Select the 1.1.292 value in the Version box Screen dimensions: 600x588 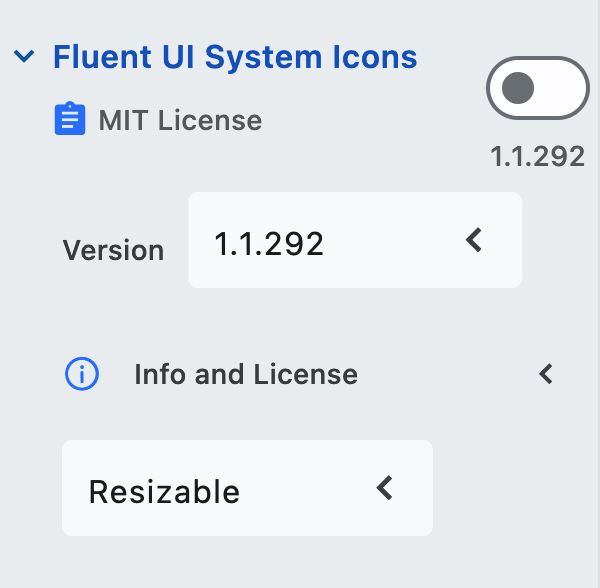click(x=269, y=244)
